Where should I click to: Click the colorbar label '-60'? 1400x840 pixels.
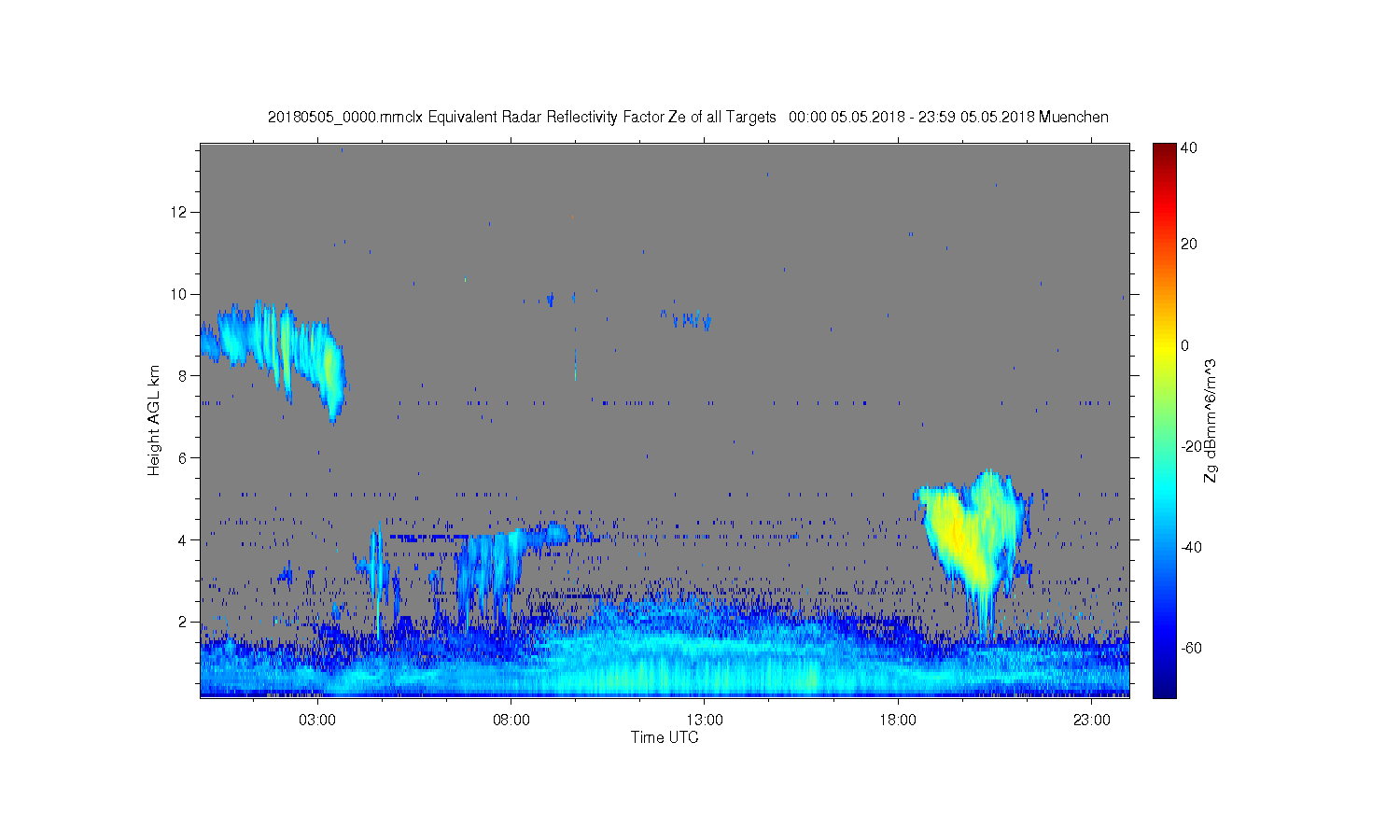[x=1191, y=648]
